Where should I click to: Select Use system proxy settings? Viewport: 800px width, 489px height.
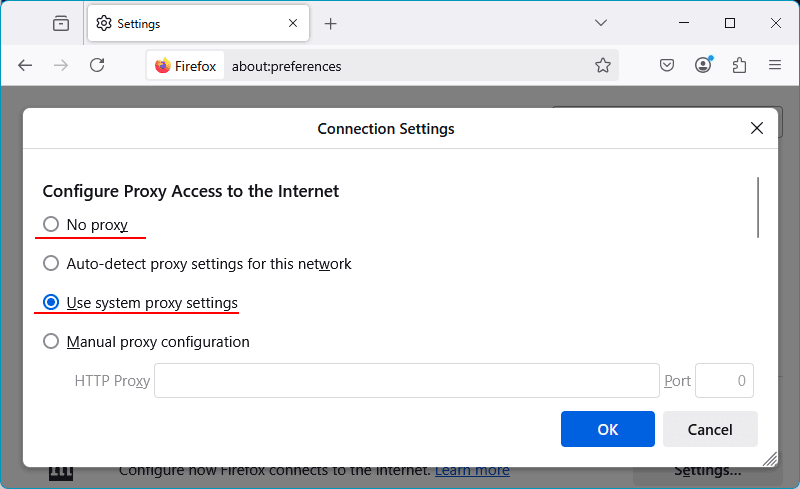(x=51, y=303)
